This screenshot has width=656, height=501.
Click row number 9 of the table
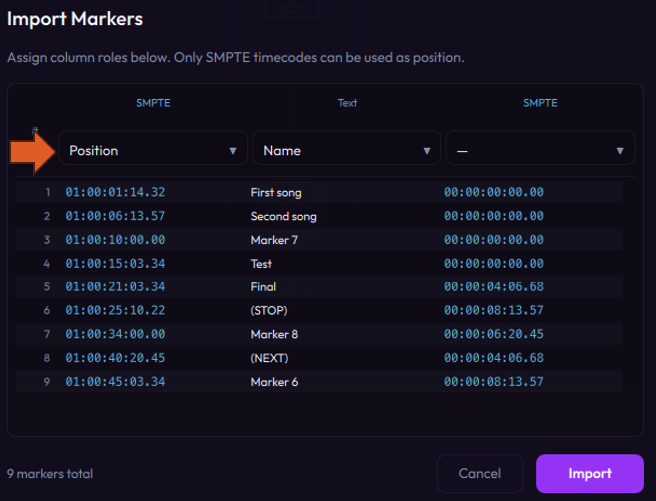(x=47, y=382)
